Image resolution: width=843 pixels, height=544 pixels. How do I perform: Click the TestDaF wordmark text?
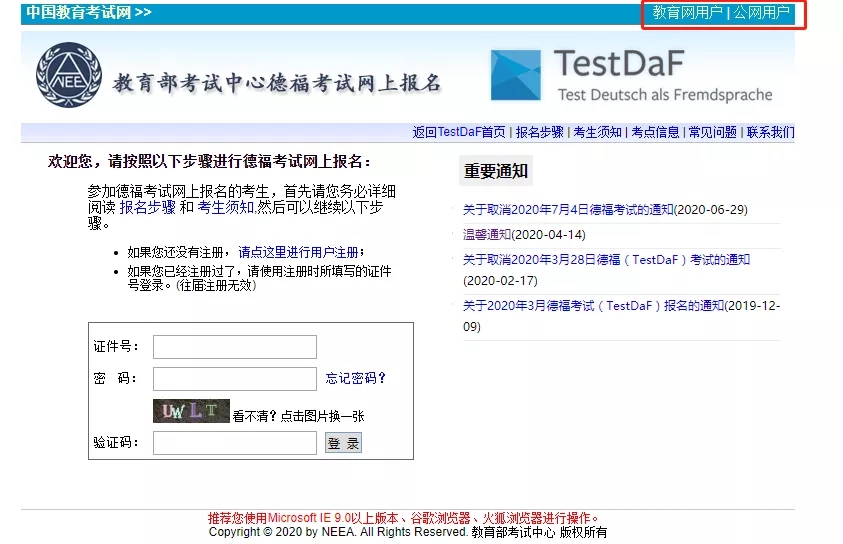pyautogui.click(x=619, y=63)
